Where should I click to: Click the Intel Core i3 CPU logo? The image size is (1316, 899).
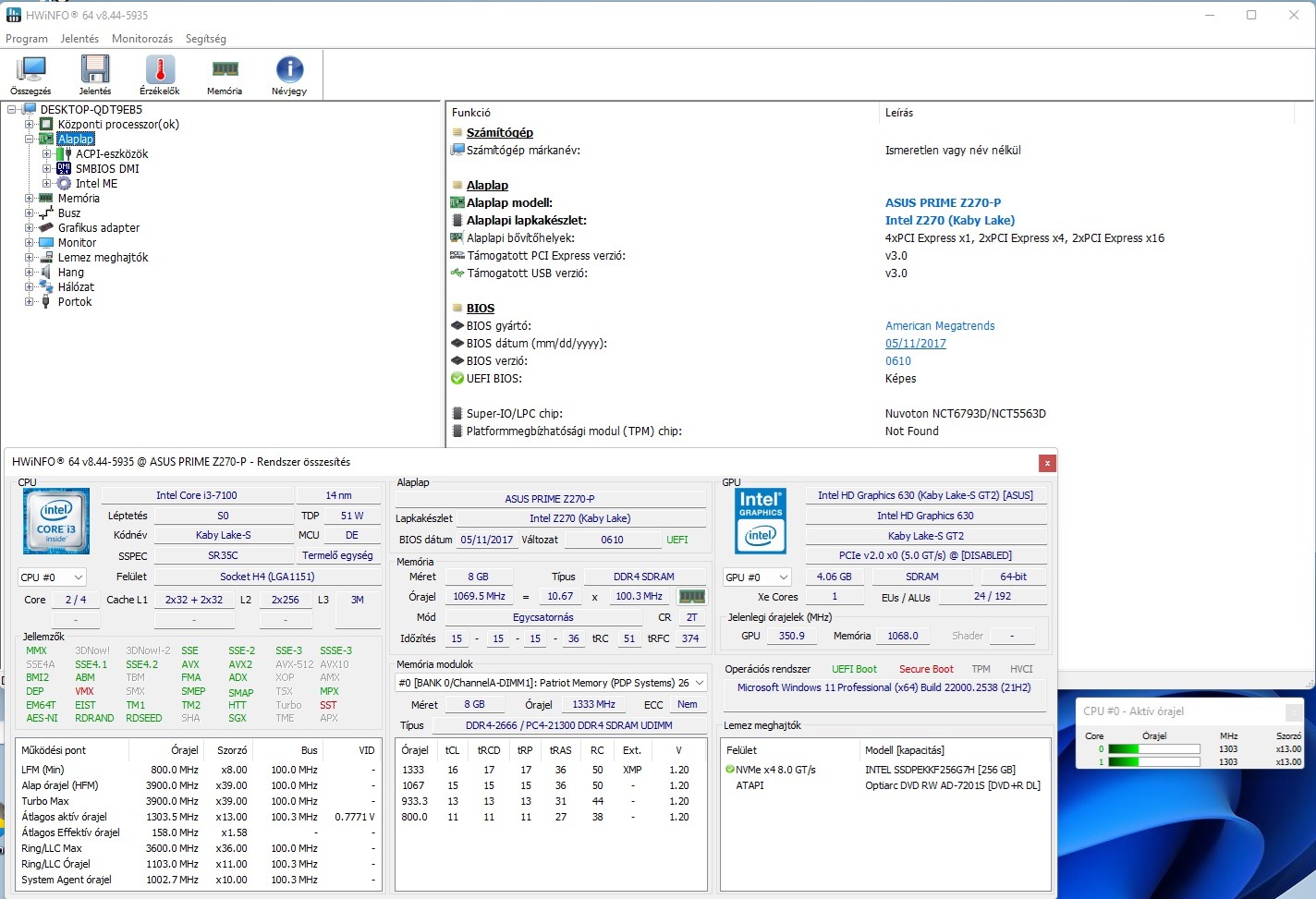(56, 521)
